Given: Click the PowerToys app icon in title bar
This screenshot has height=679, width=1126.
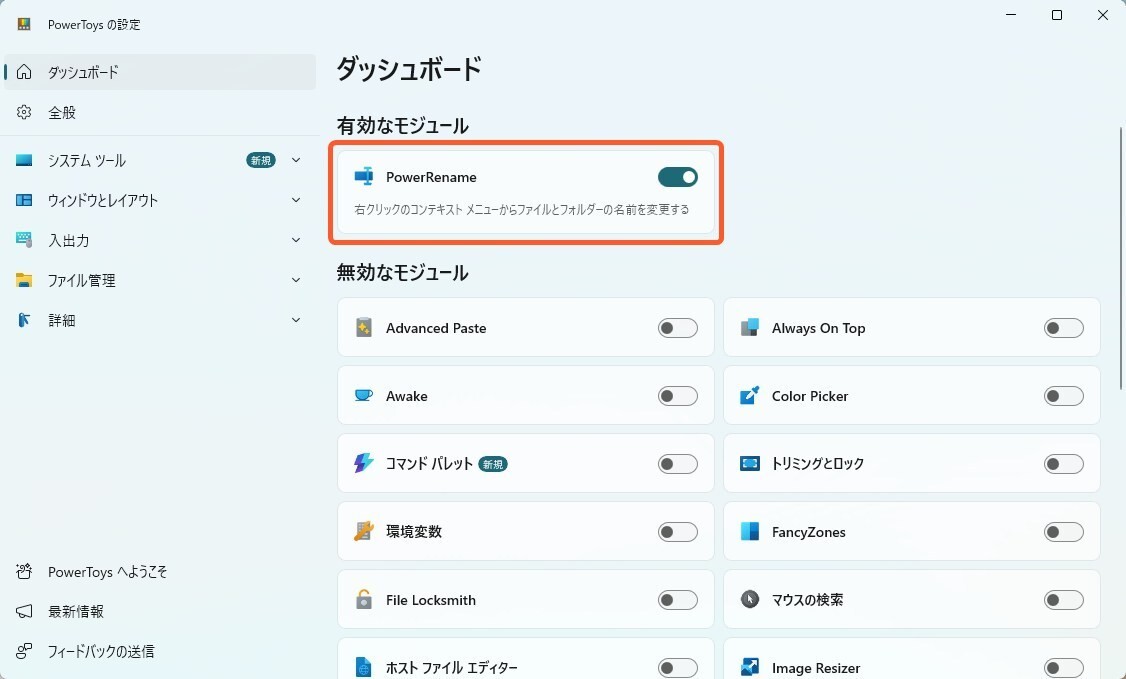Looking at the screenshot, I should (x=24, y=24).
